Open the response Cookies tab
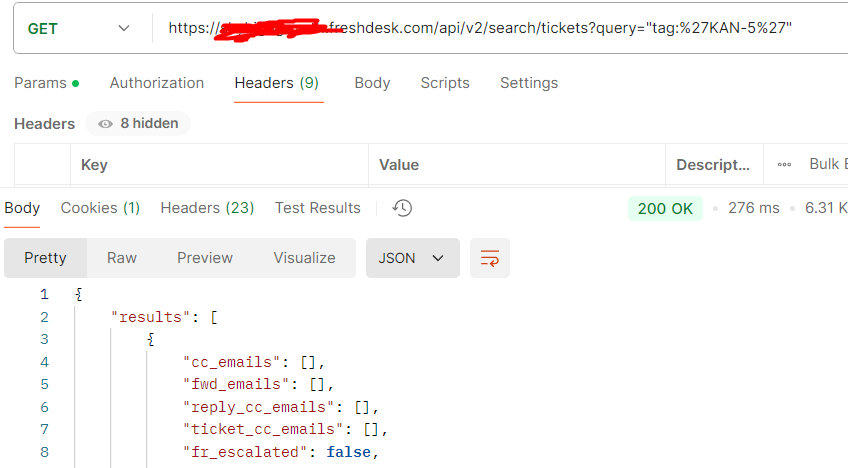This screenshot has height=468, width=848. (x=100, y=208)
